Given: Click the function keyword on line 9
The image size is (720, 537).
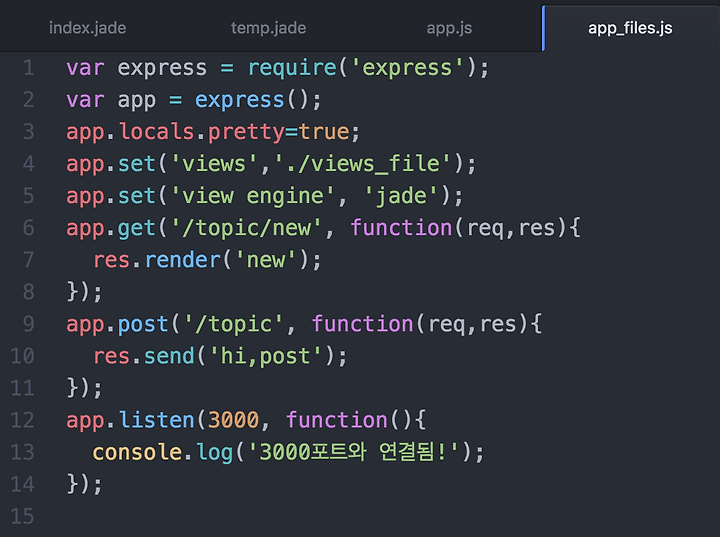Looking at the screenshot, I should 363,324.
